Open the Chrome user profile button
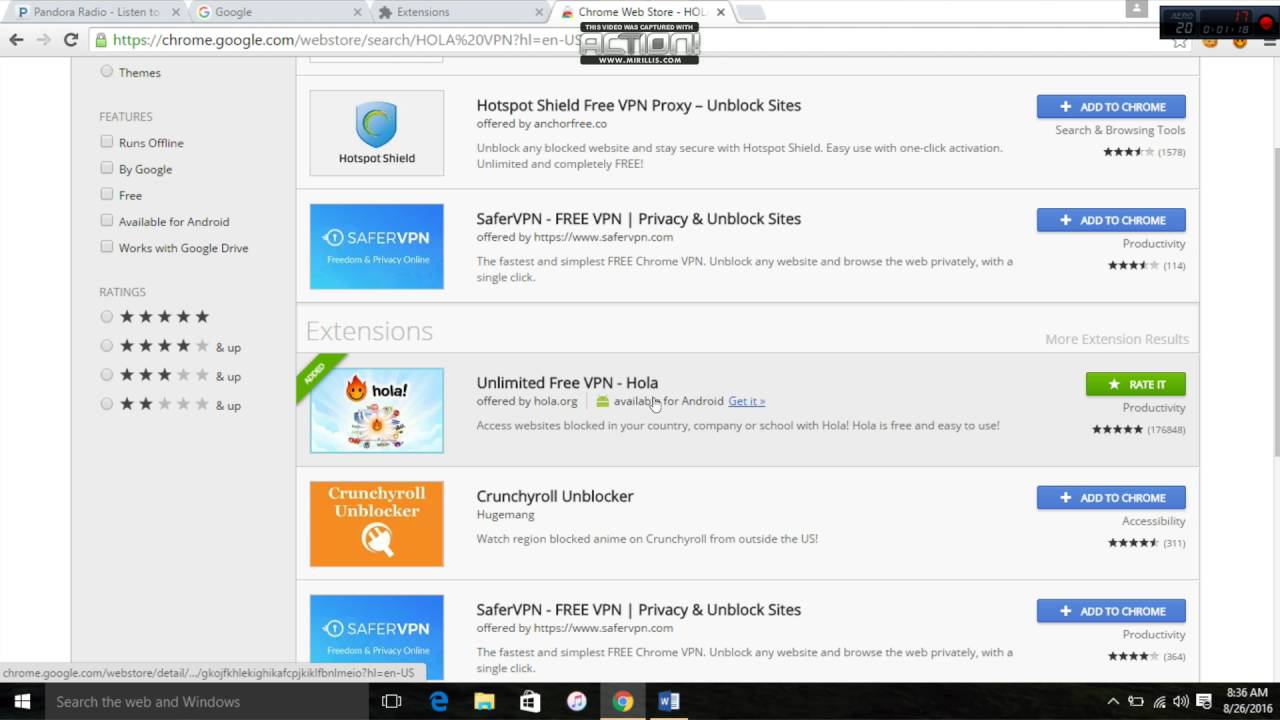Screen dimensions: 1280x720 (1136, 9)
